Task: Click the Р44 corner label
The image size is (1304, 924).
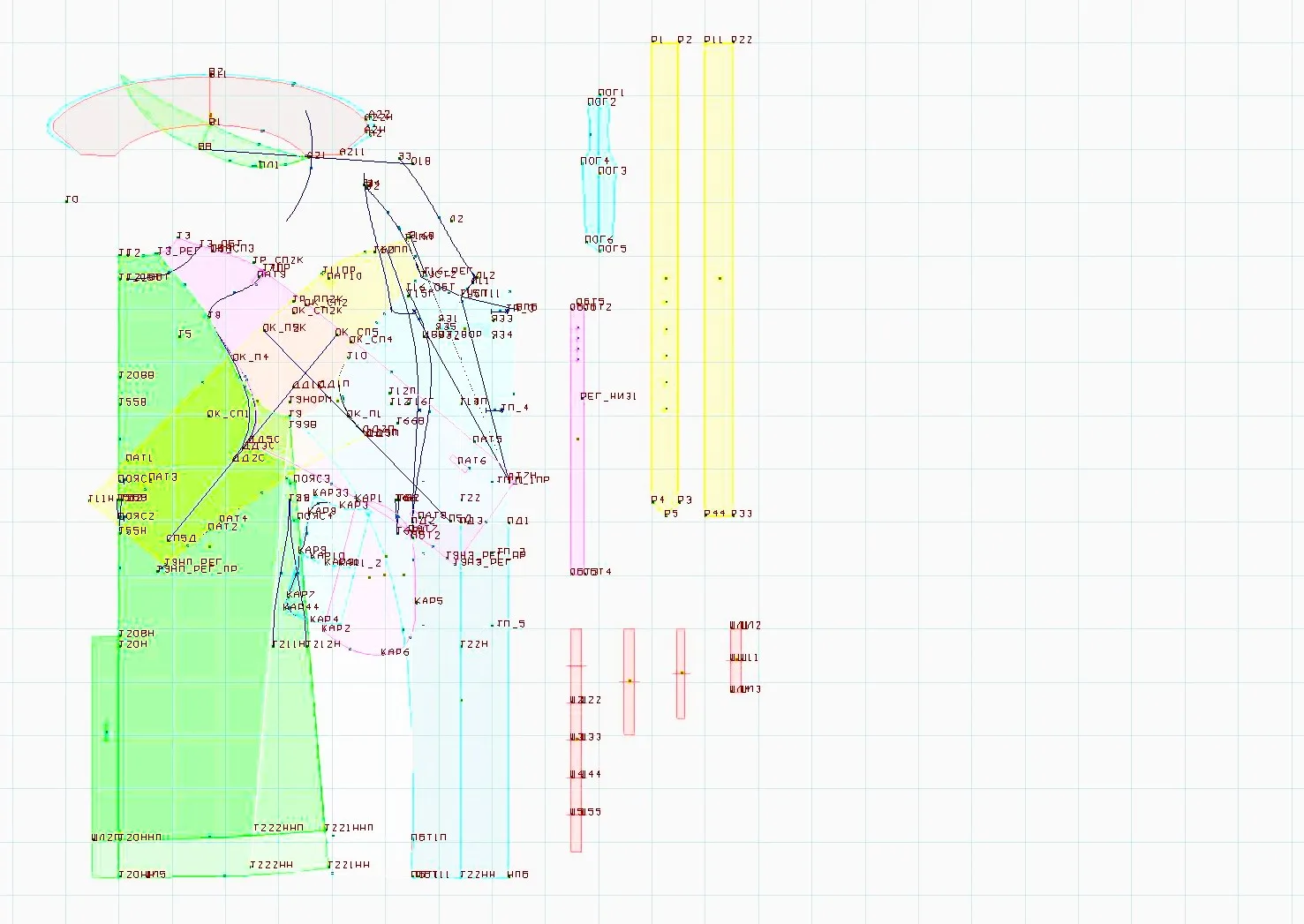Action: coord(714,513)
